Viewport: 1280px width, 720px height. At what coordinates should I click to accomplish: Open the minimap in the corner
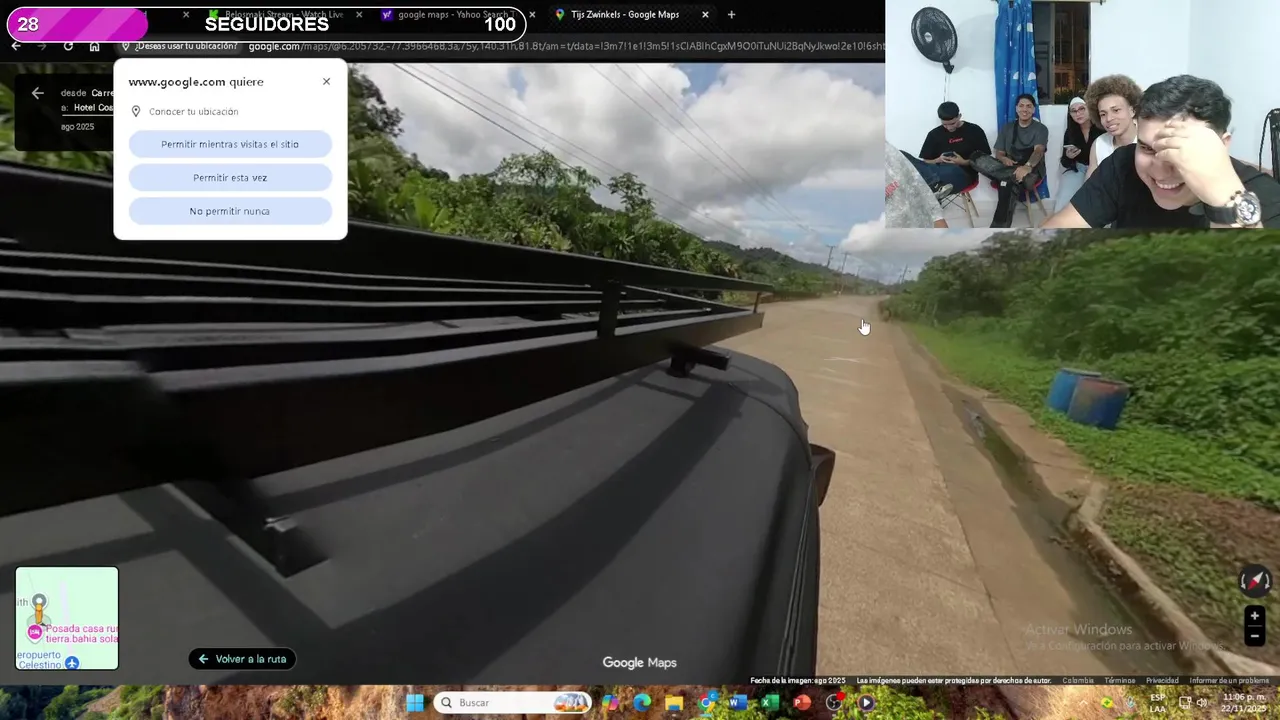(x=67, y=618)
